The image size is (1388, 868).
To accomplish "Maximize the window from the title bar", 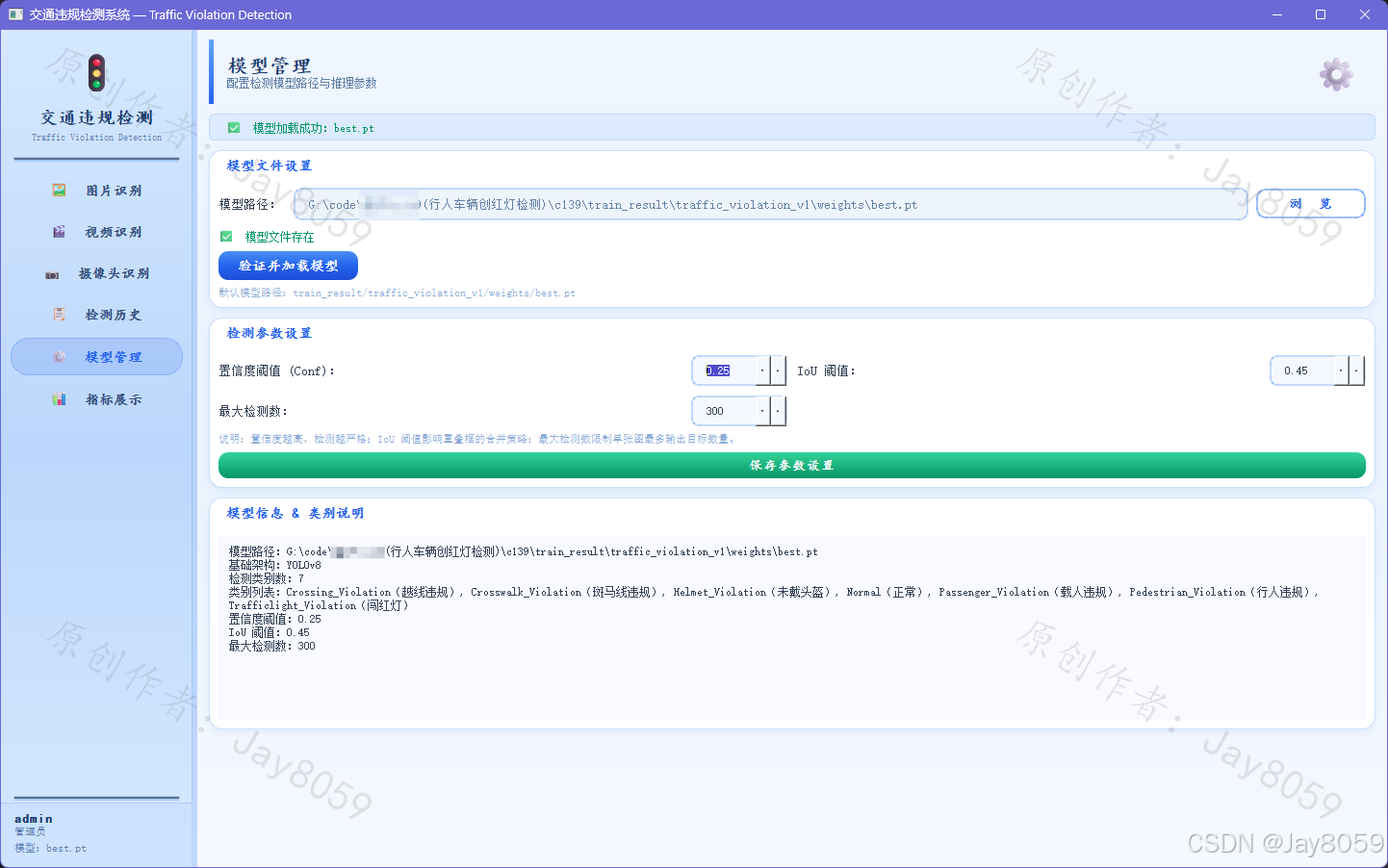I will 1321,14.
